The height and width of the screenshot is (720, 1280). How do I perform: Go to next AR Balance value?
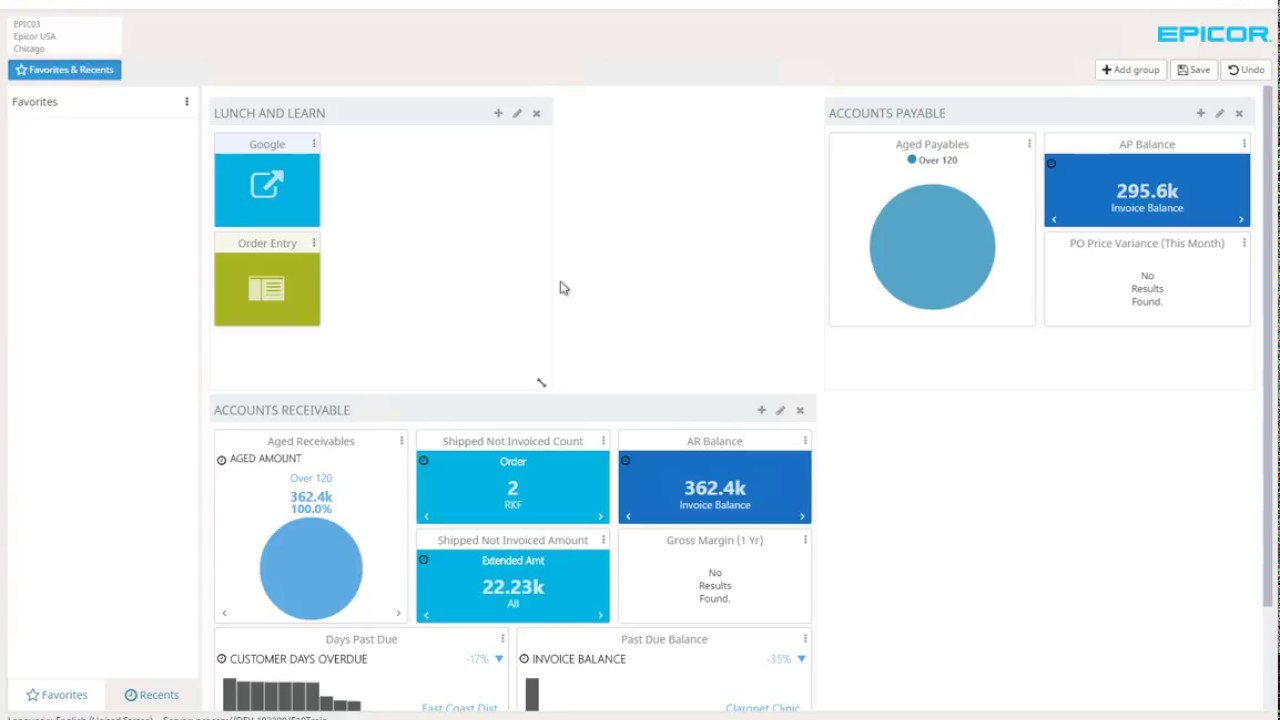[x=802, y=516]
